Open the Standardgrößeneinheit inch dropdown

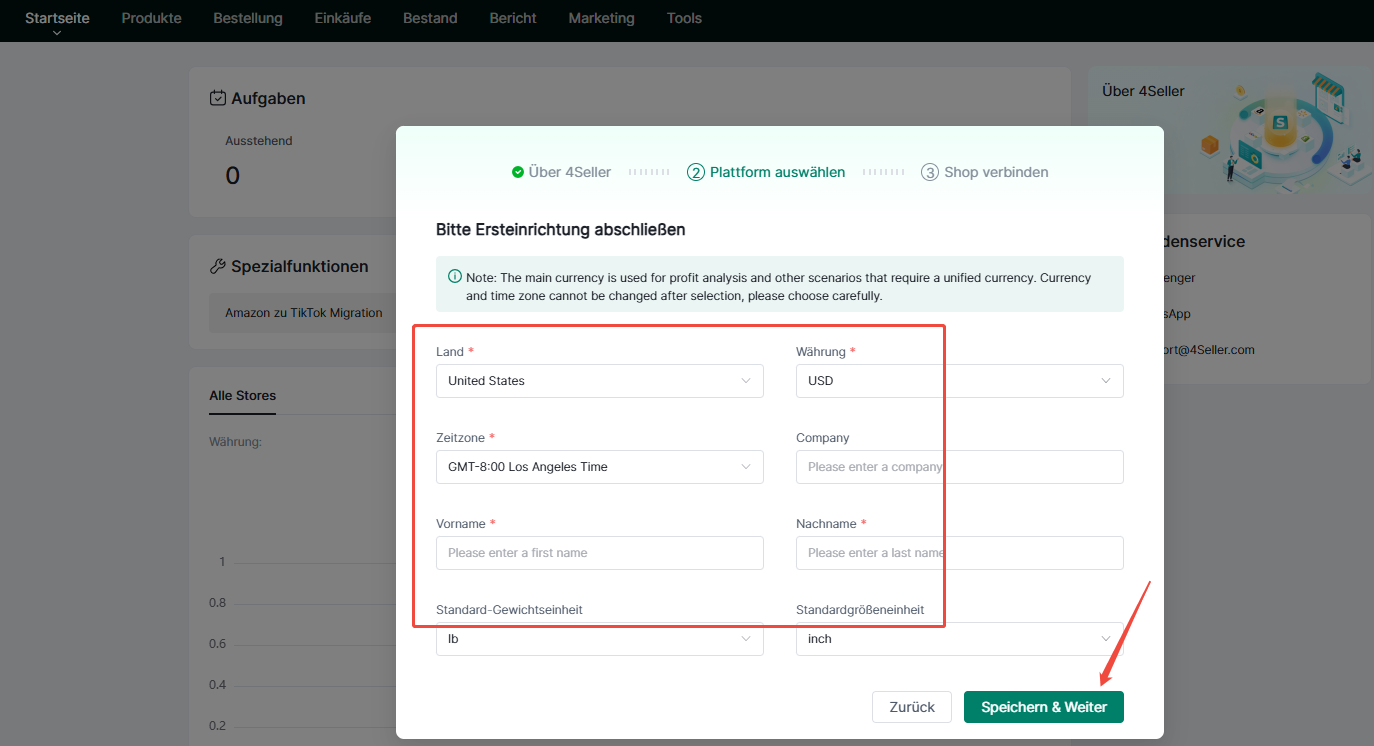point(959,639)
